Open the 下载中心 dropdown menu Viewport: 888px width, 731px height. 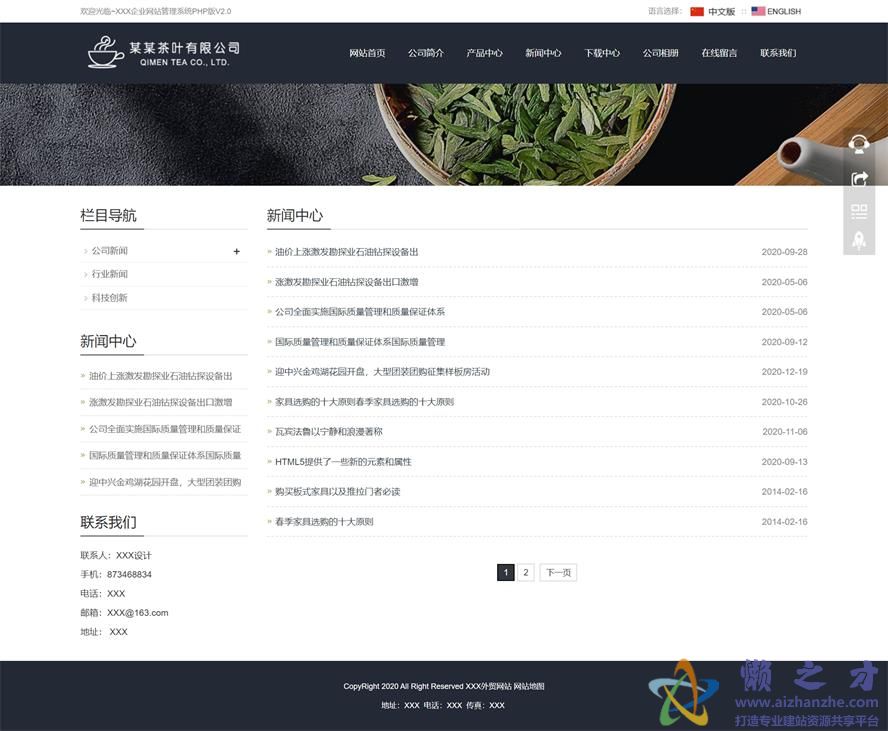(x=602, y=53)
